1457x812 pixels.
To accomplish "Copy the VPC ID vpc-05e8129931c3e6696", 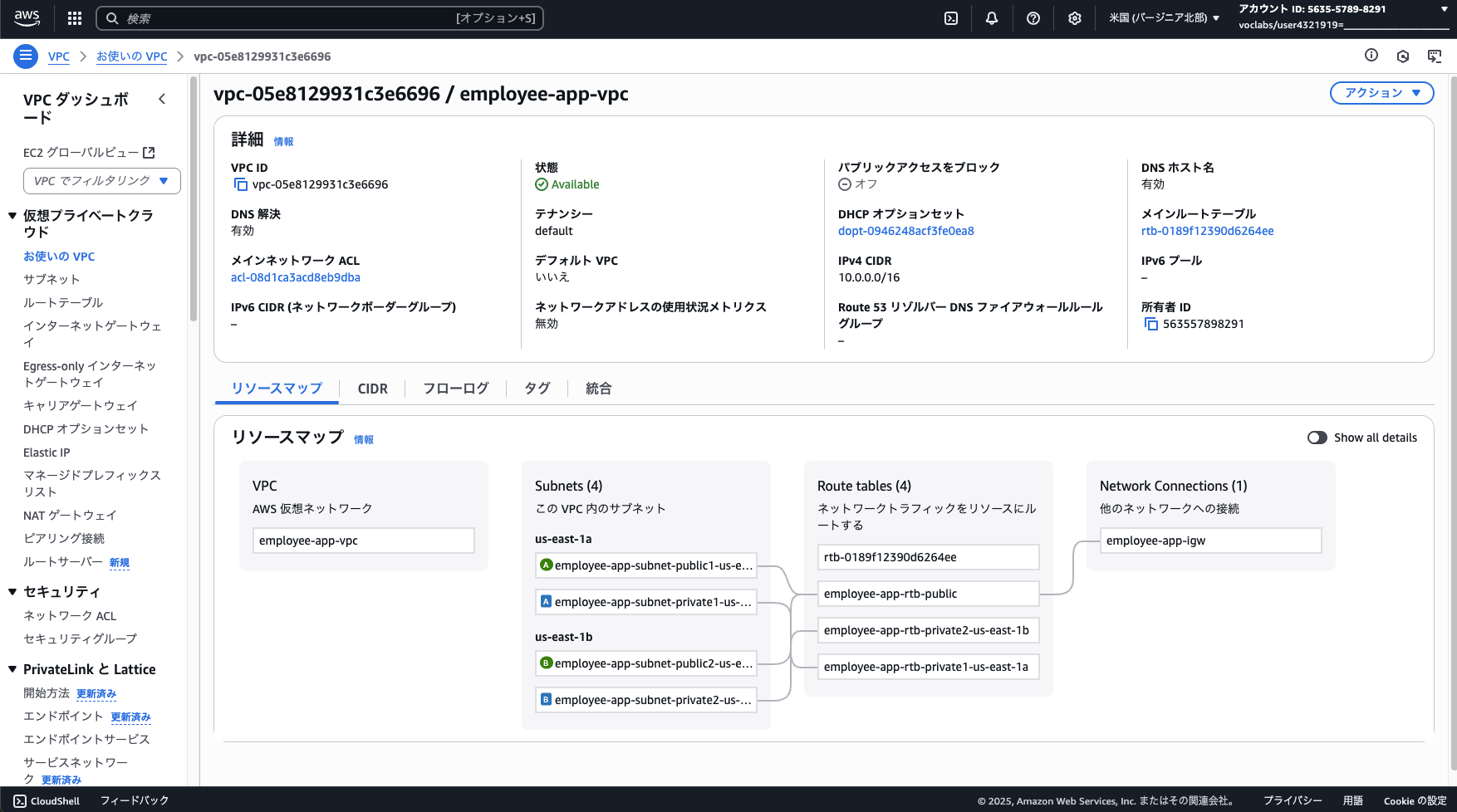I will [x=240, y=184].
